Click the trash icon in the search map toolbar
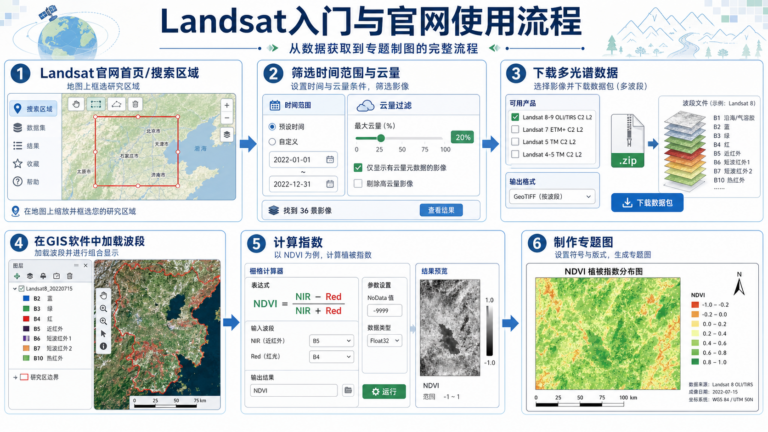This screenshot has width=768, height=432. coord(135,104)
